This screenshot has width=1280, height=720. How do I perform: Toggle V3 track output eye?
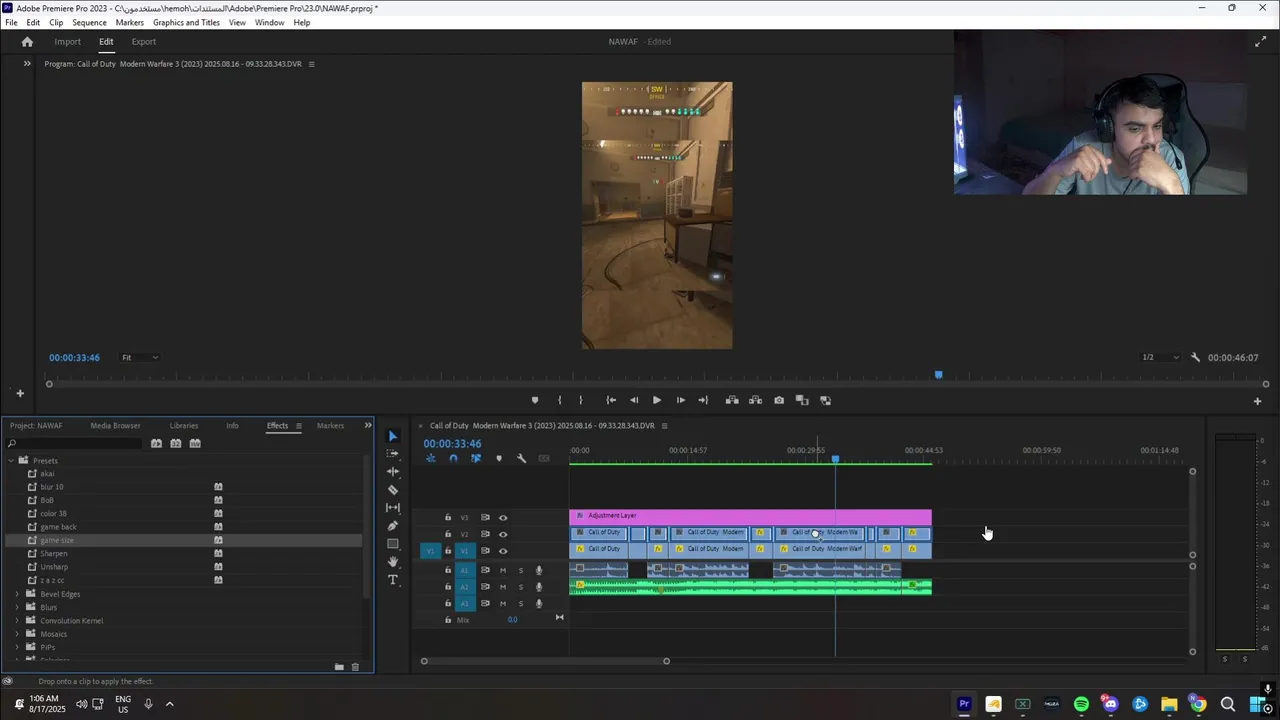[503, 517]
